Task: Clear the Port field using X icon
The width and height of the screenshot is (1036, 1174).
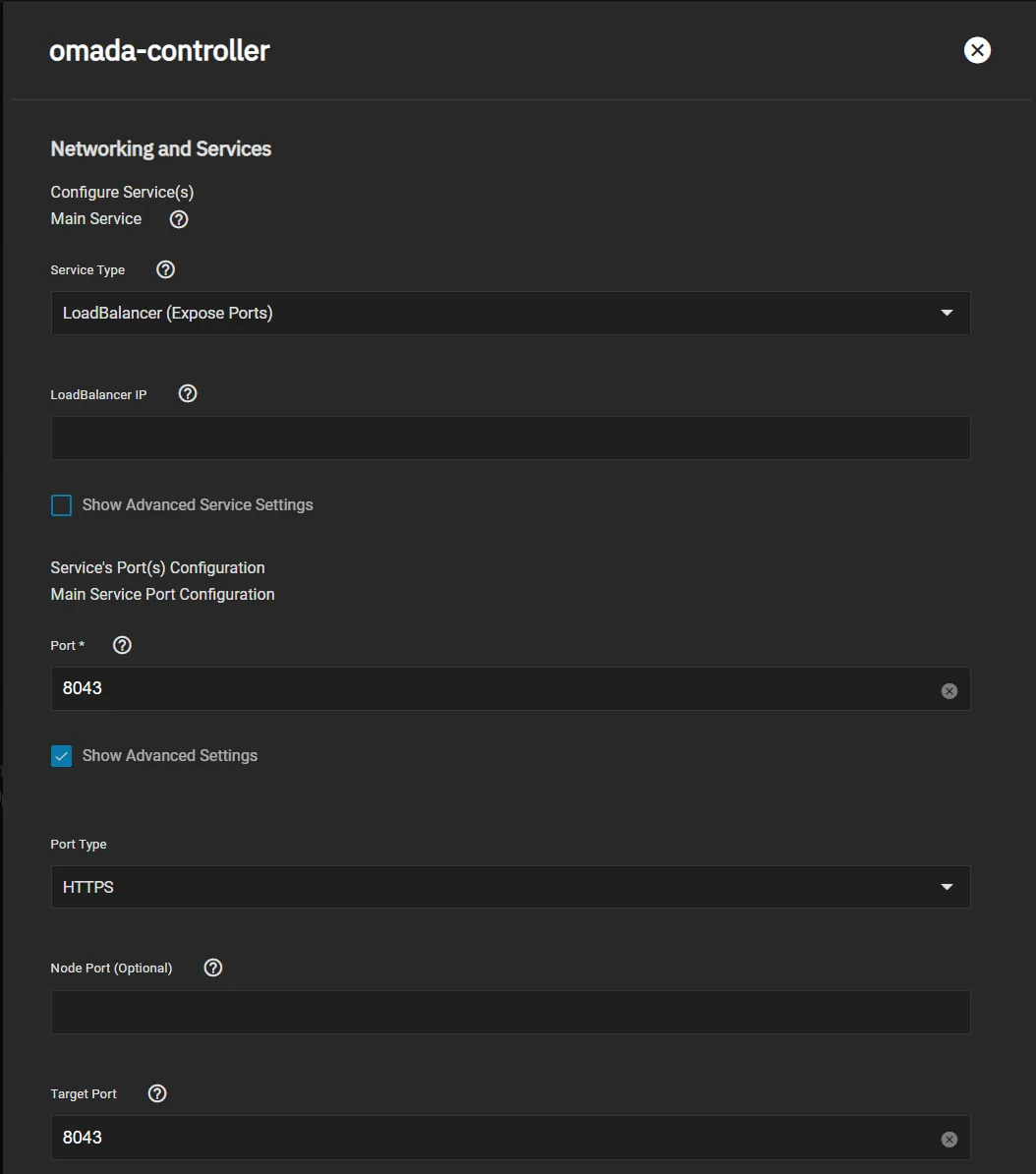Action: [x=949, y=690]
